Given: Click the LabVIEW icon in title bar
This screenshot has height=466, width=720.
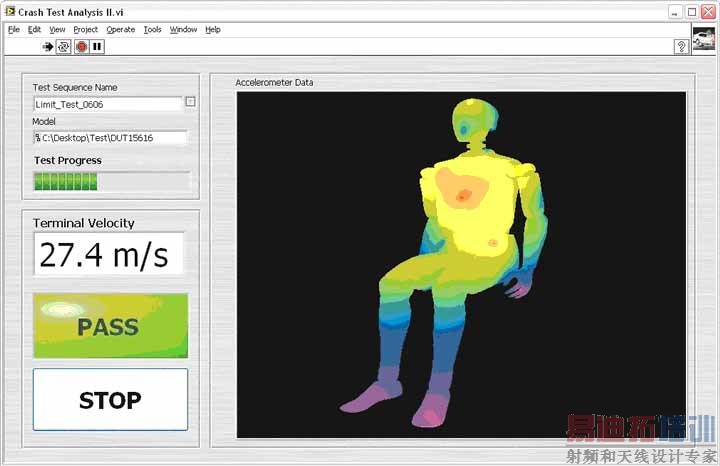Looking at the screenshot, I should coord(10,11).
